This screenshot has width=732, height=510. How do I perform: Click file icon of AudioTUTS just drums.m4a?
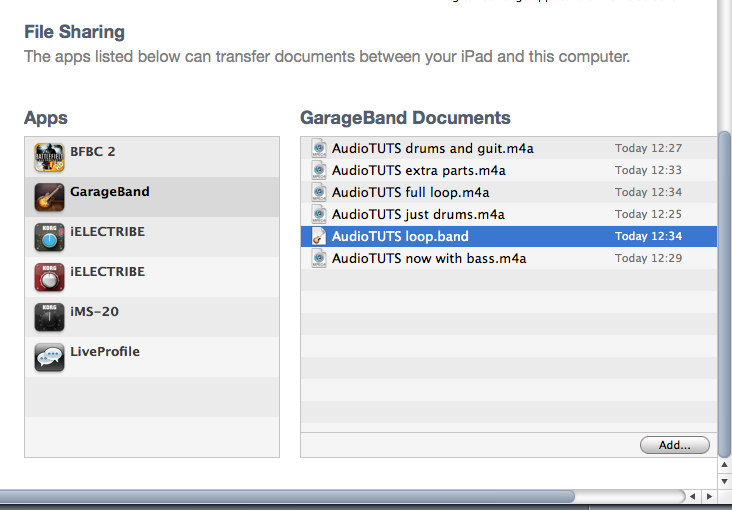coord(319,214)
